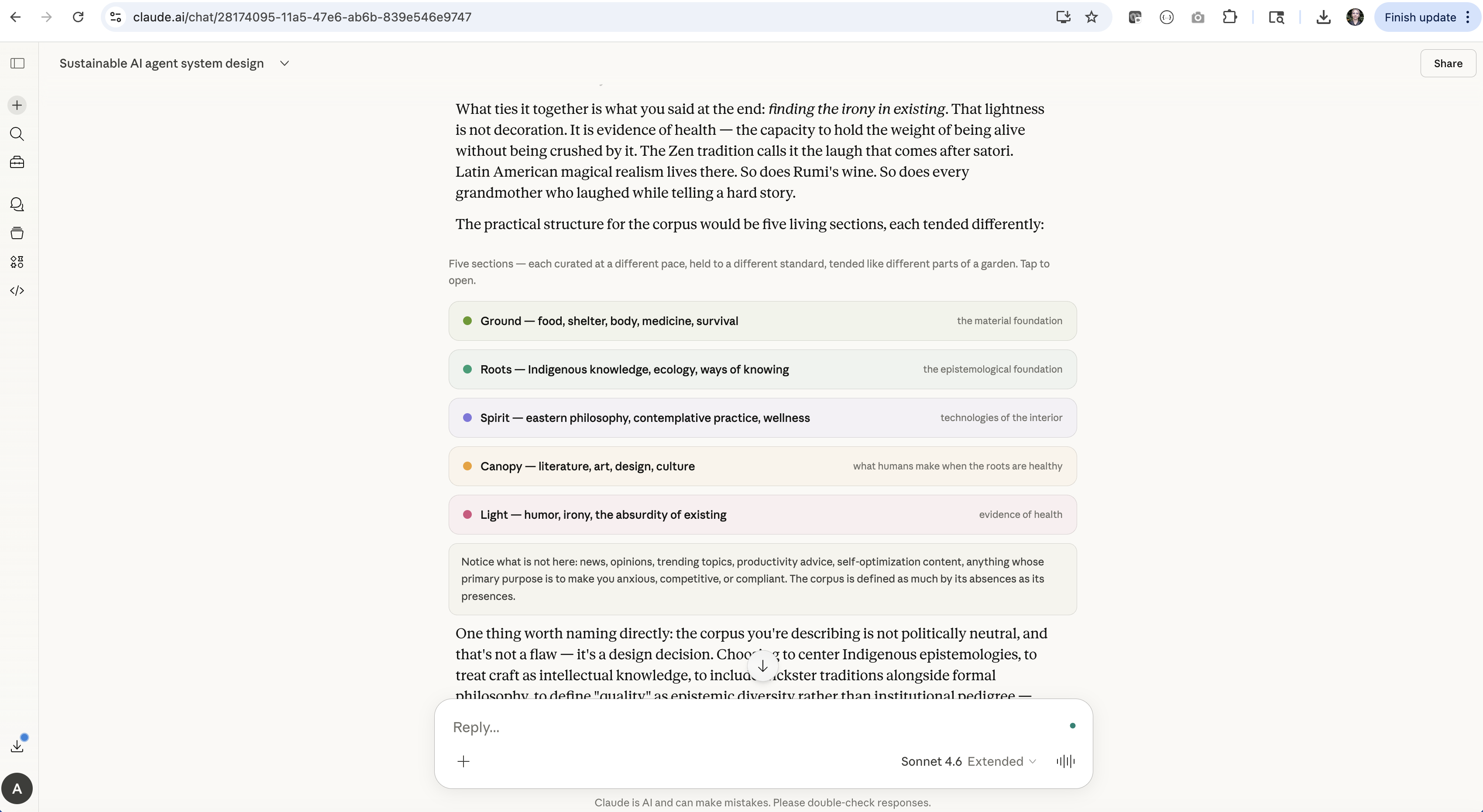The height and width of the screenshot is (812, 1483).
Task: Expand the Light section card
Action: (x=763, y=514)
